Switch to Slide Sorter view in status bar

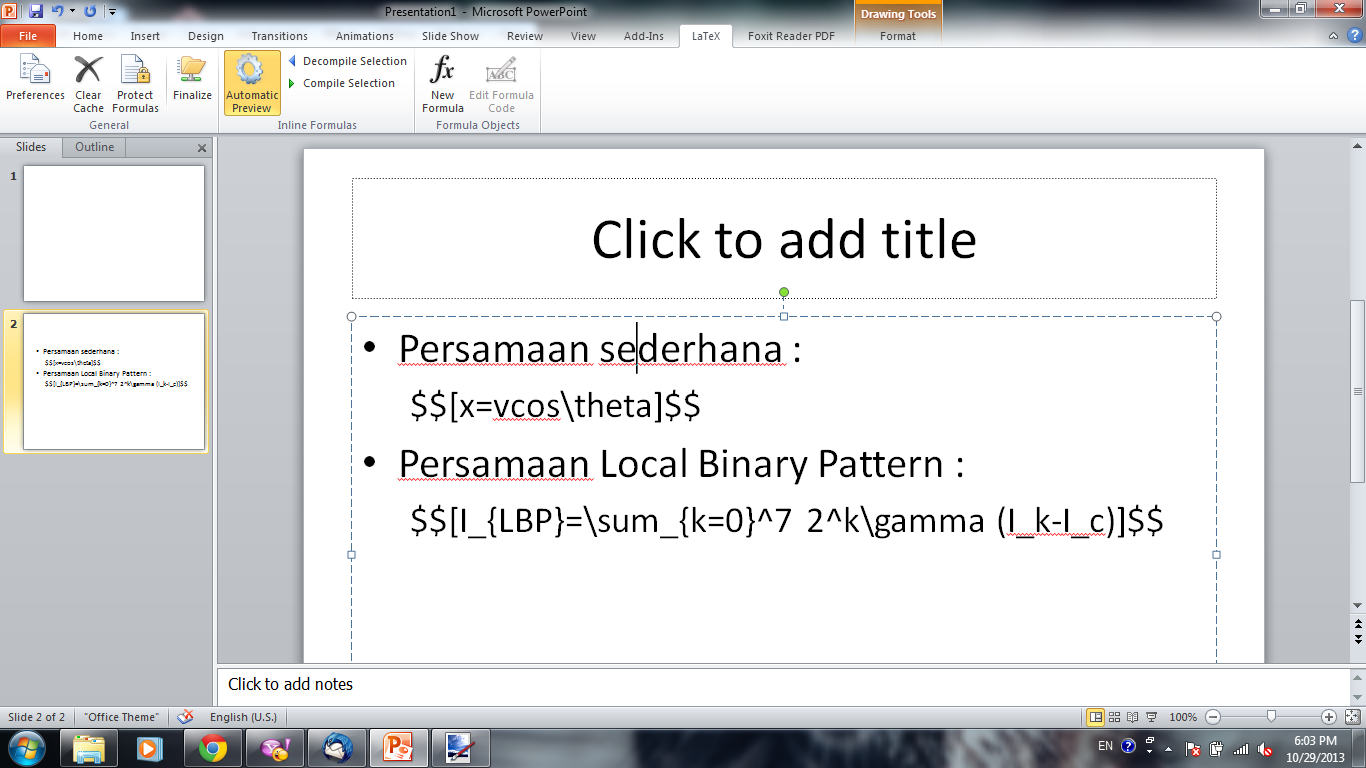pos(1113,717)
